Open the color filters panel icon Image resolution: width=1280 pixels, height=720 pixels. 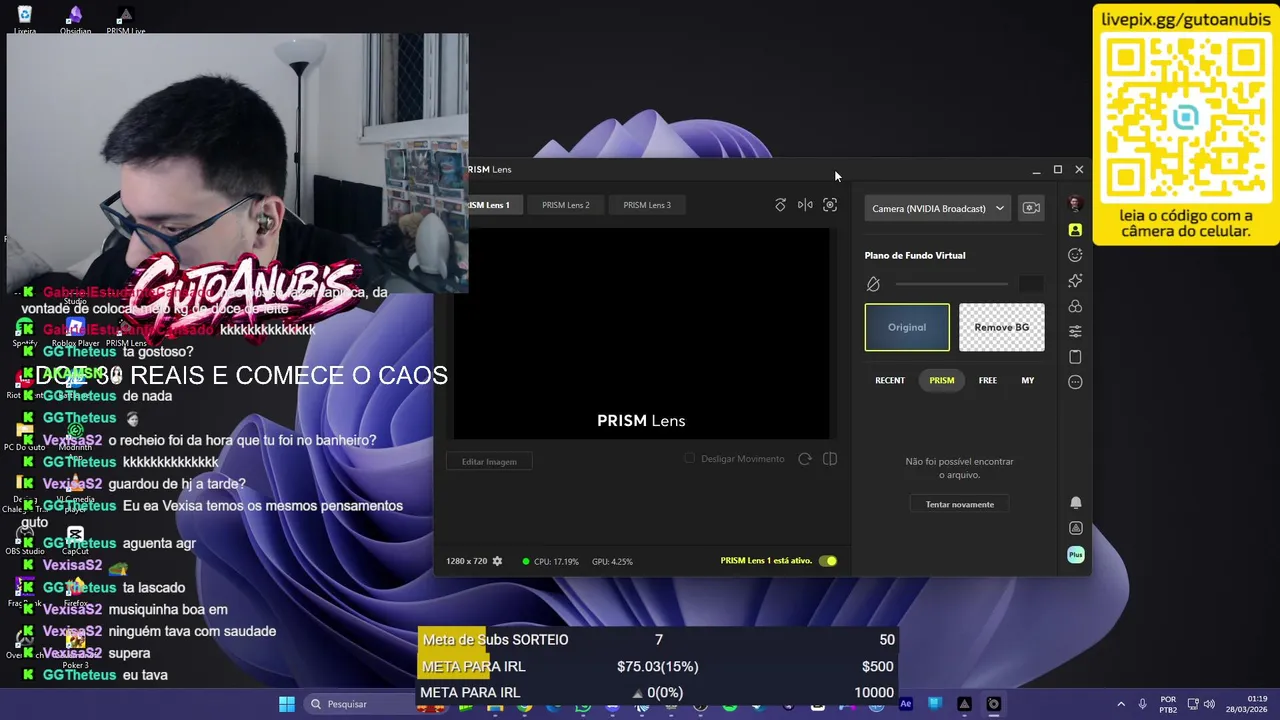(1075, 306)
